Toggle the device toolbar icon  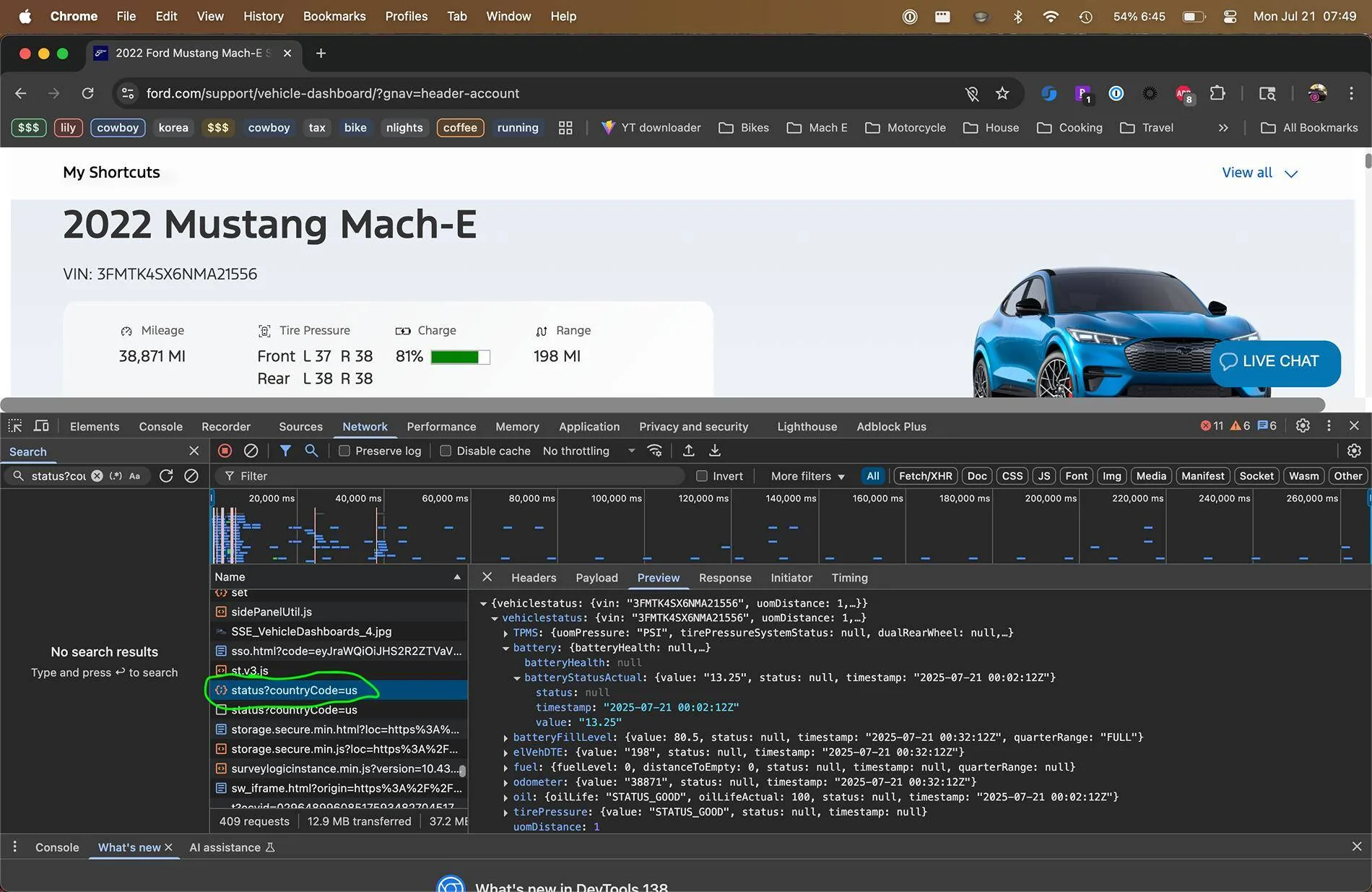pos(42,426)
